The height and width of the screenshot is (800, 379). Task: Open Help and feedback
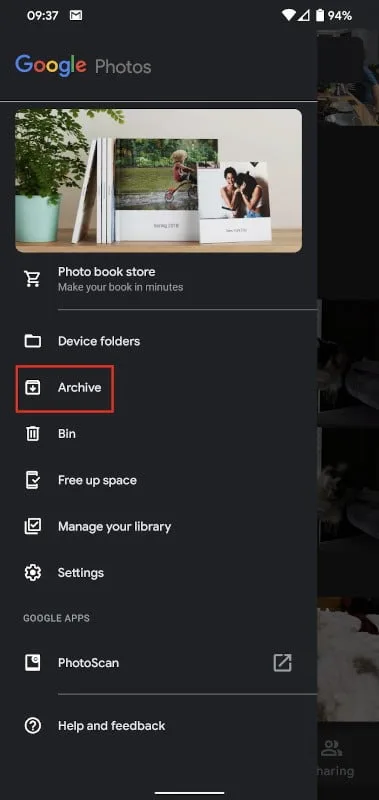tap(159, 726)
